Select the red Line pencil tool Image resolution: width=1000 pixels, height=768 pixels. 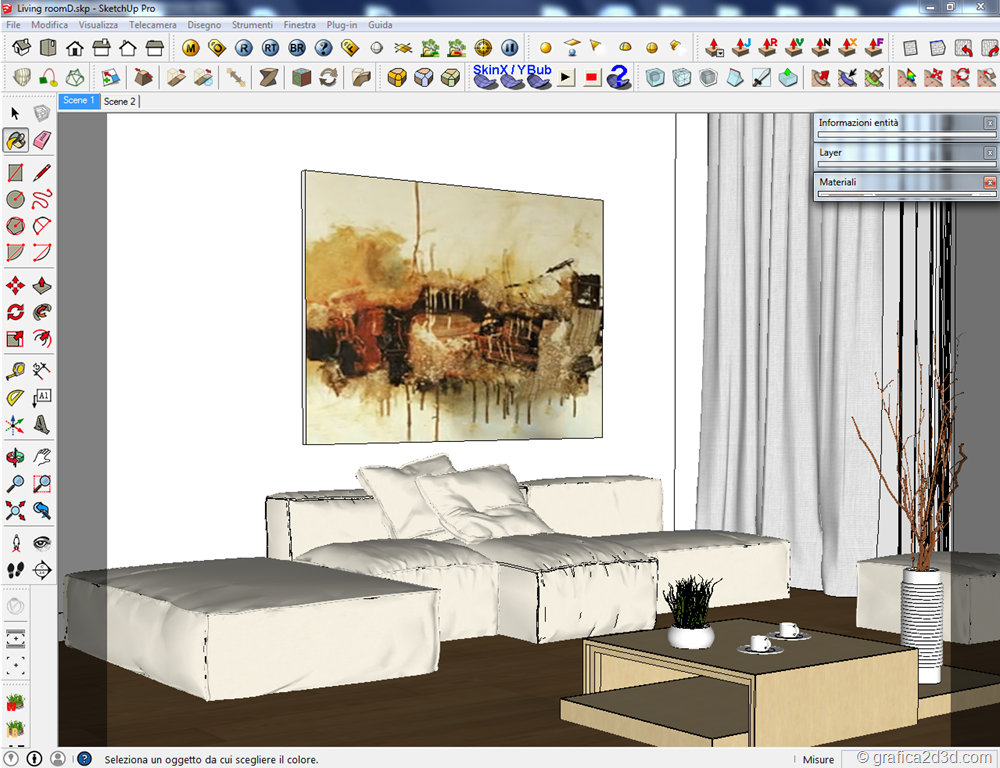tap(42, 173)
